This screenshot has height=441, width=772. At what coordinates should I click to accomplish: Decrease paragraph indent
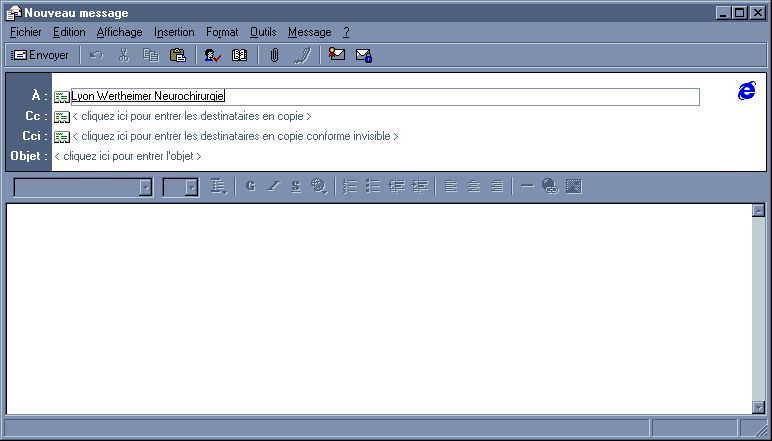[396, 186]
